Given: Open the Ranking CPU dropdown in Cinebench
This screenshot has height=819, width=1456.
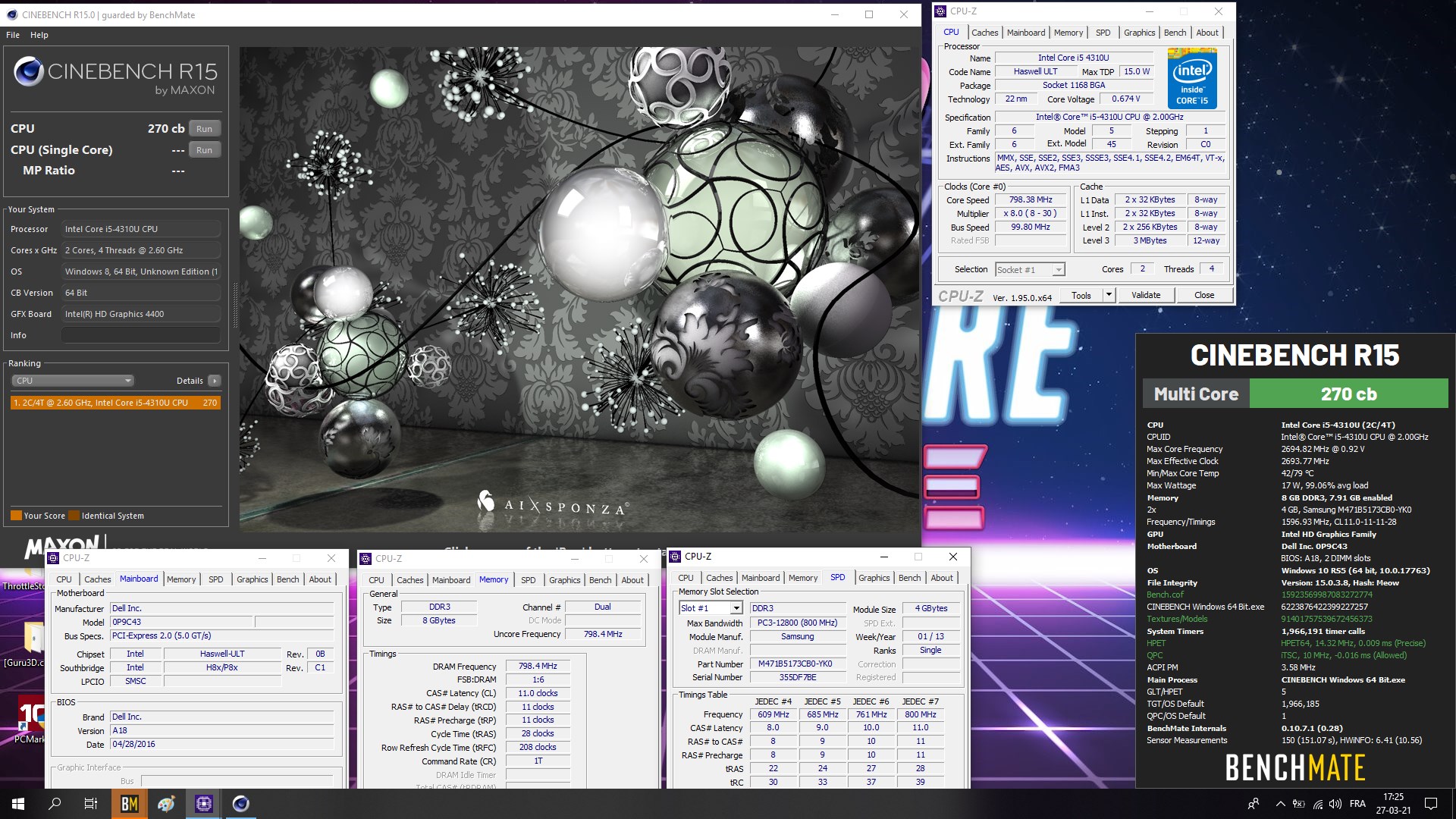Looking at the screenshot, I should [x=73, y=381].
